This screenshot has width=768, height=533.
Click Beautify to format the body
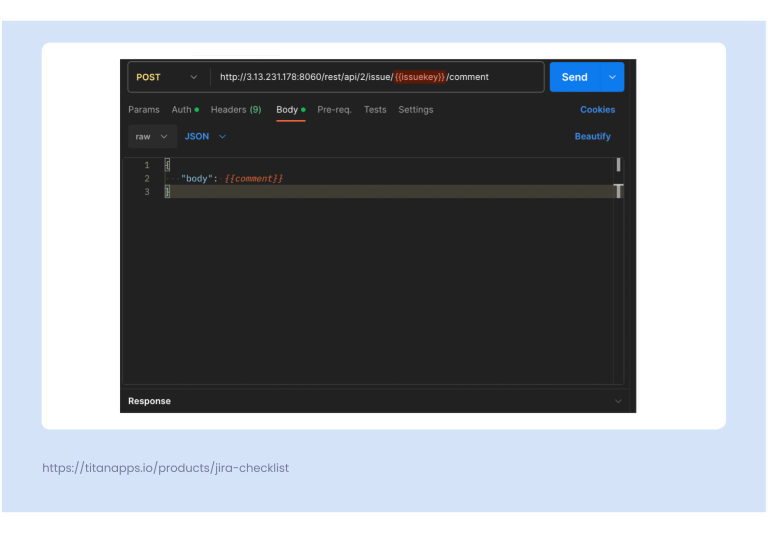pyautogui.click(x=592, y=137)
